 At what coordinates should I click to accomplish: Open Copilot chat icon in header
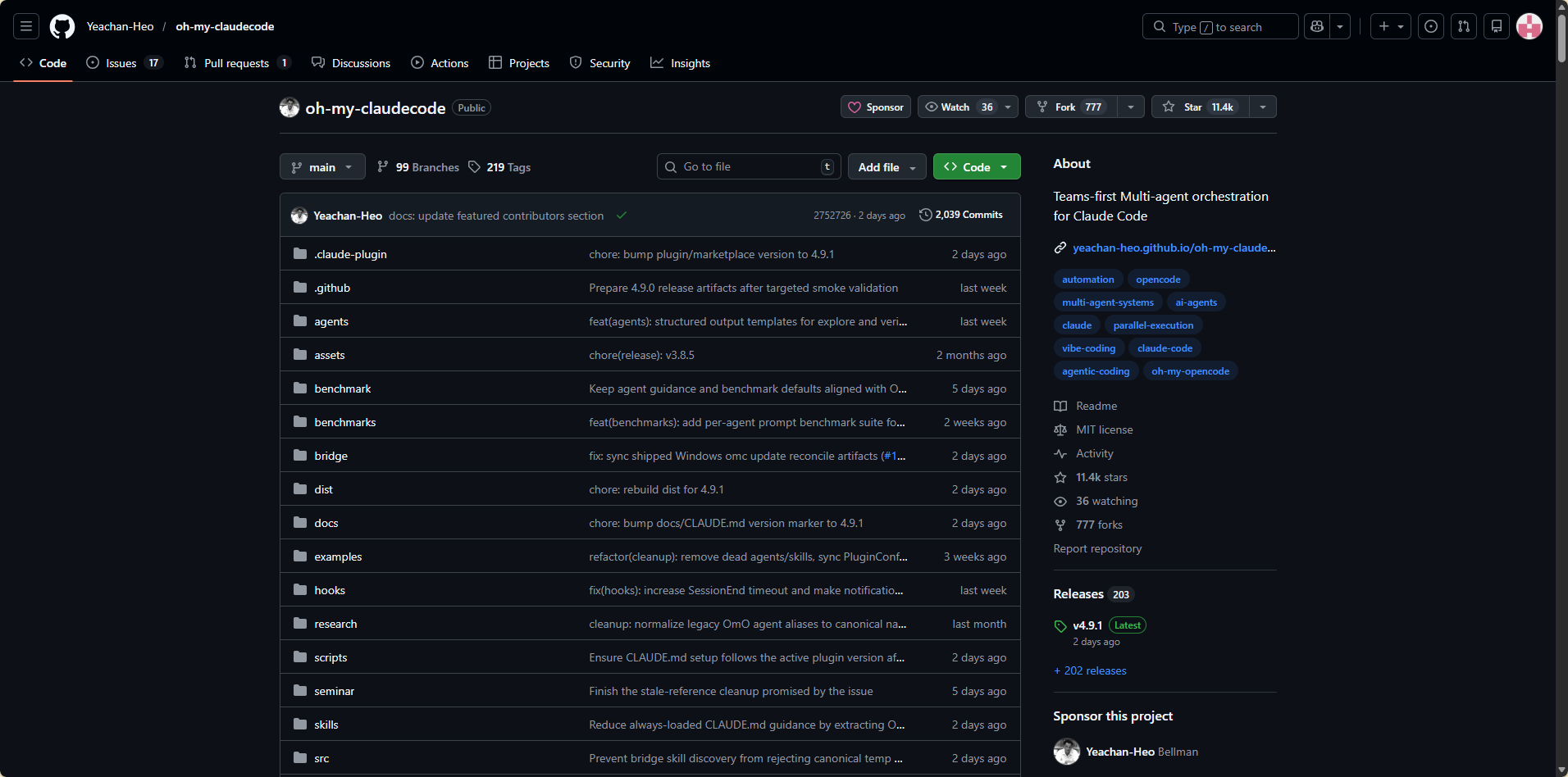click(1317, 26)
